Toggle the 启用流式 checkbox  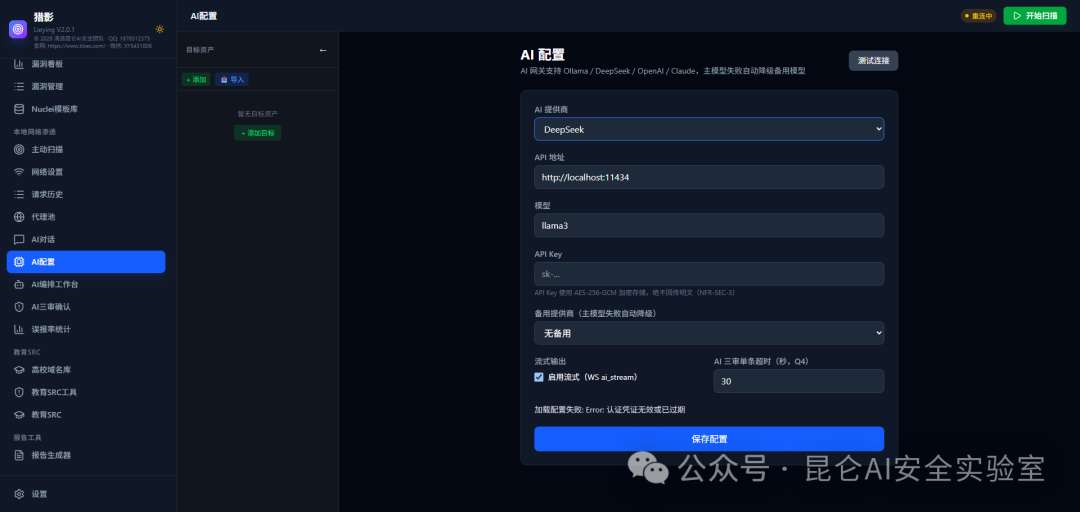coord(539,377)
